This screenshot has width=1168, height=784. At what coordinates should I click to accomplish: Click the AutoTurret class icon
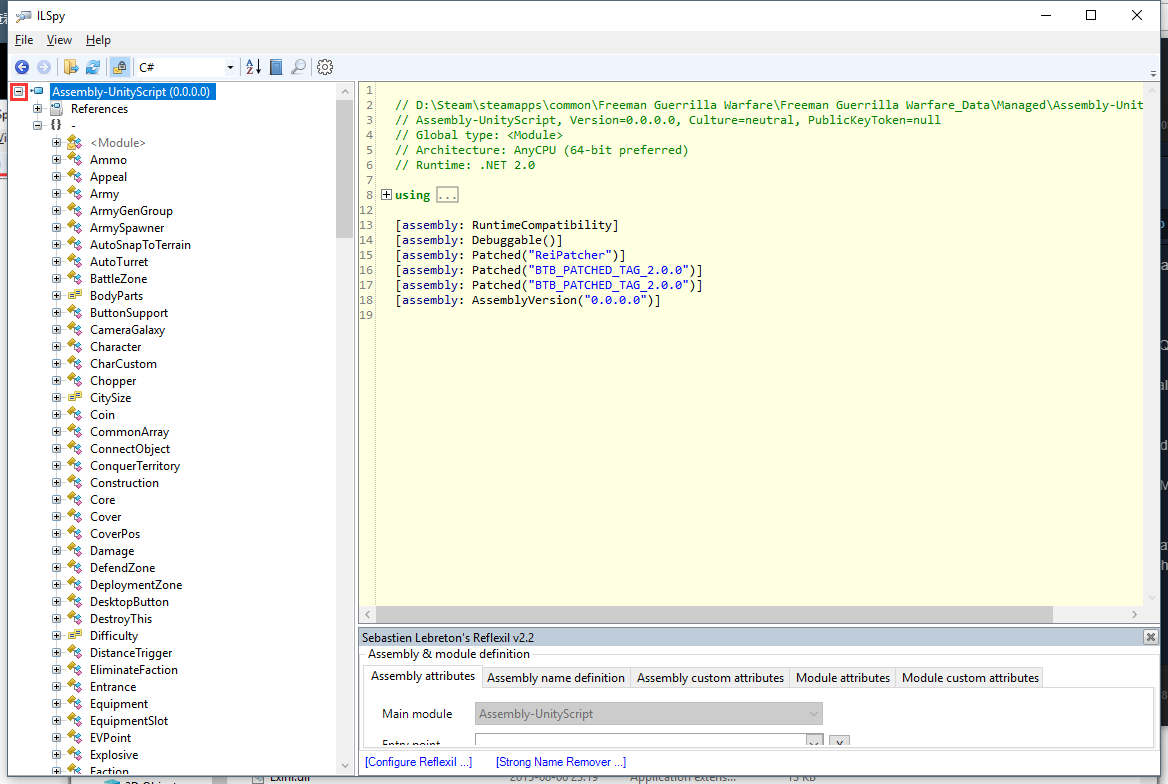tap(74, 262)
